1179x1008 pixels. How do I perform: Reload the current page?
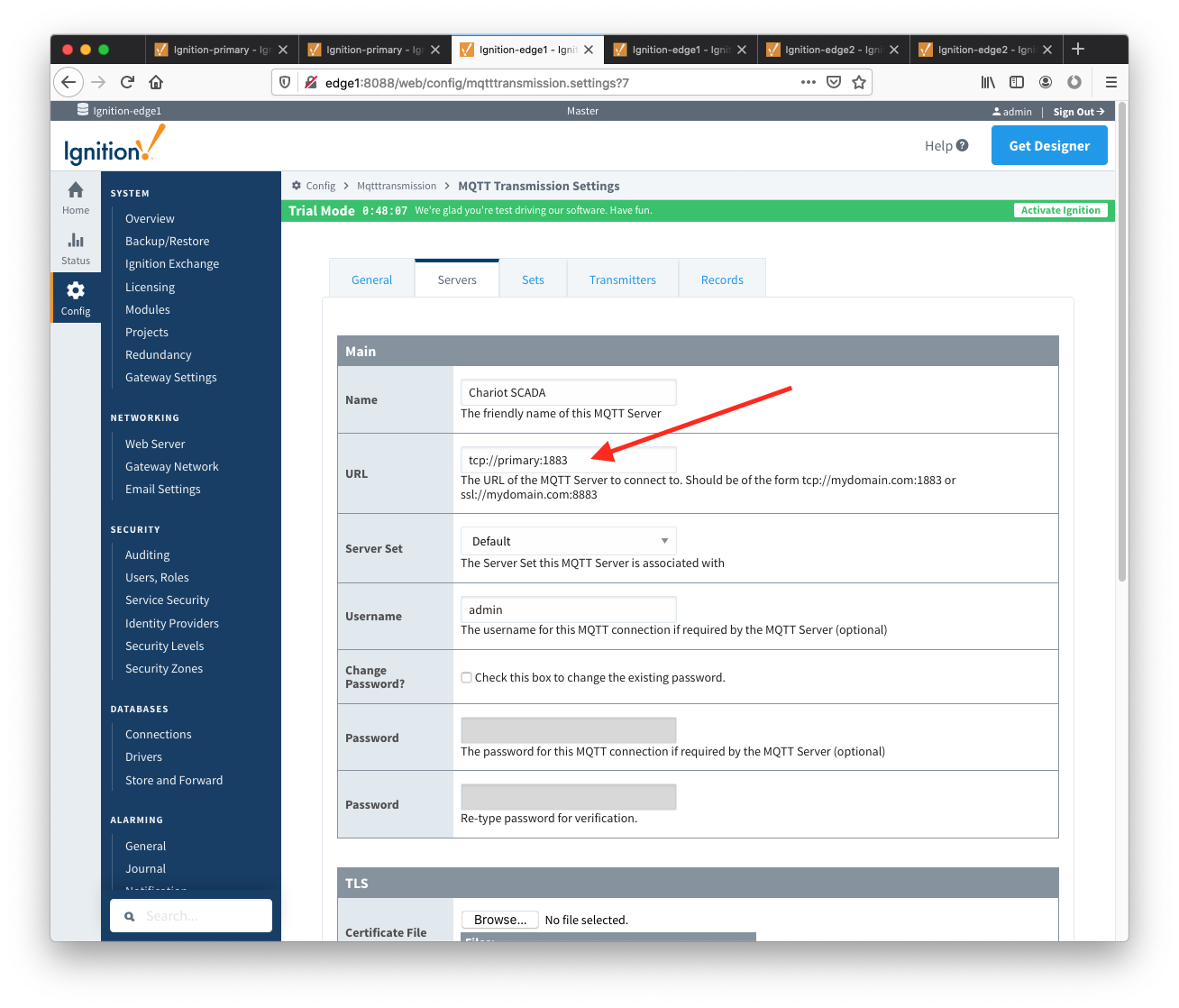(127, 82)
